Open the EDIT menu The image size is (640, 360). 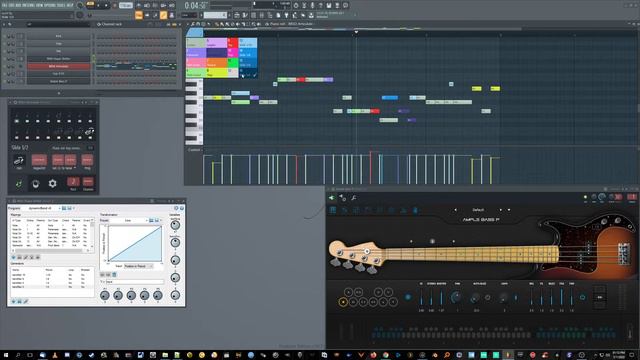tap(11, 6)
